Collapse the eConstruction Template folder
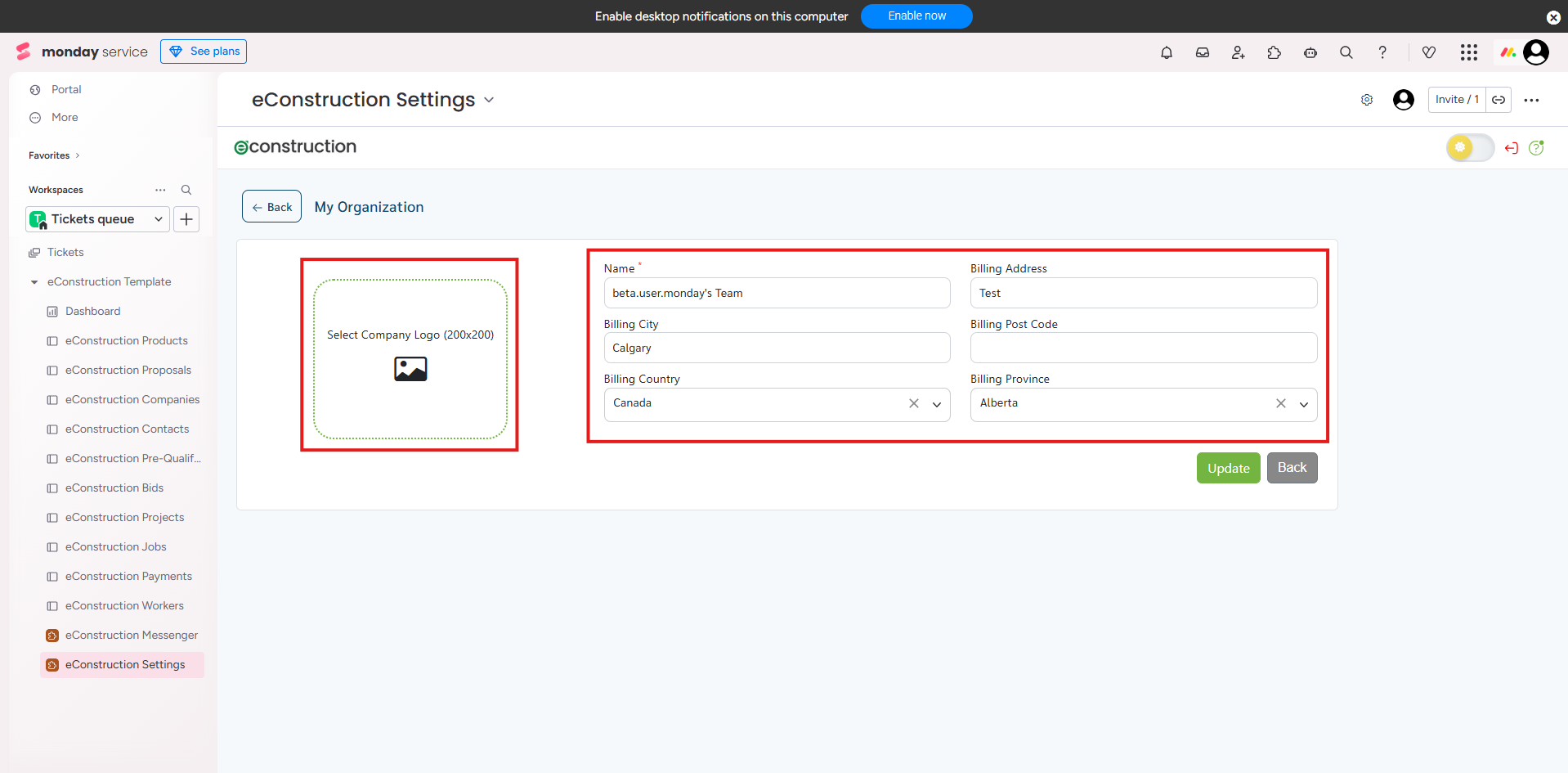 point(34,282)
